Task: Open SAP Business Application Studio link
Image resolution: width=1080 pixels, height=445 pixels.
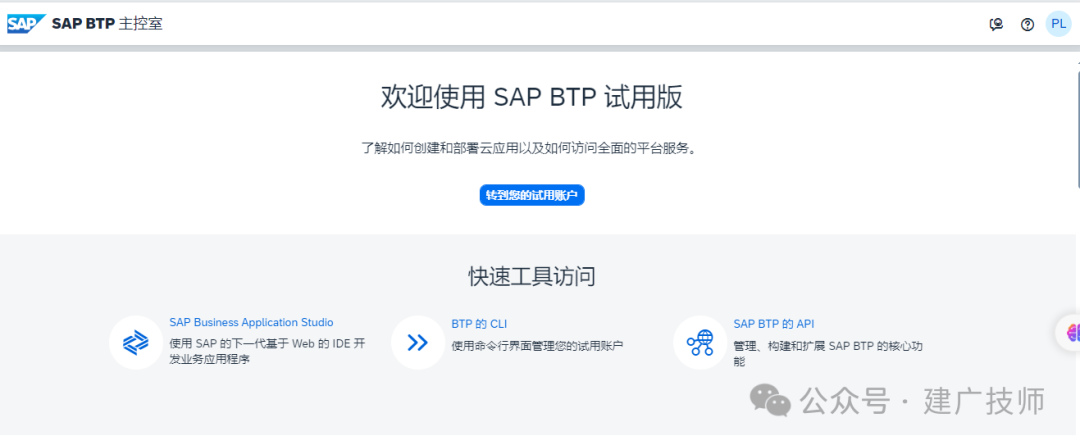Action: click(251, 322)
